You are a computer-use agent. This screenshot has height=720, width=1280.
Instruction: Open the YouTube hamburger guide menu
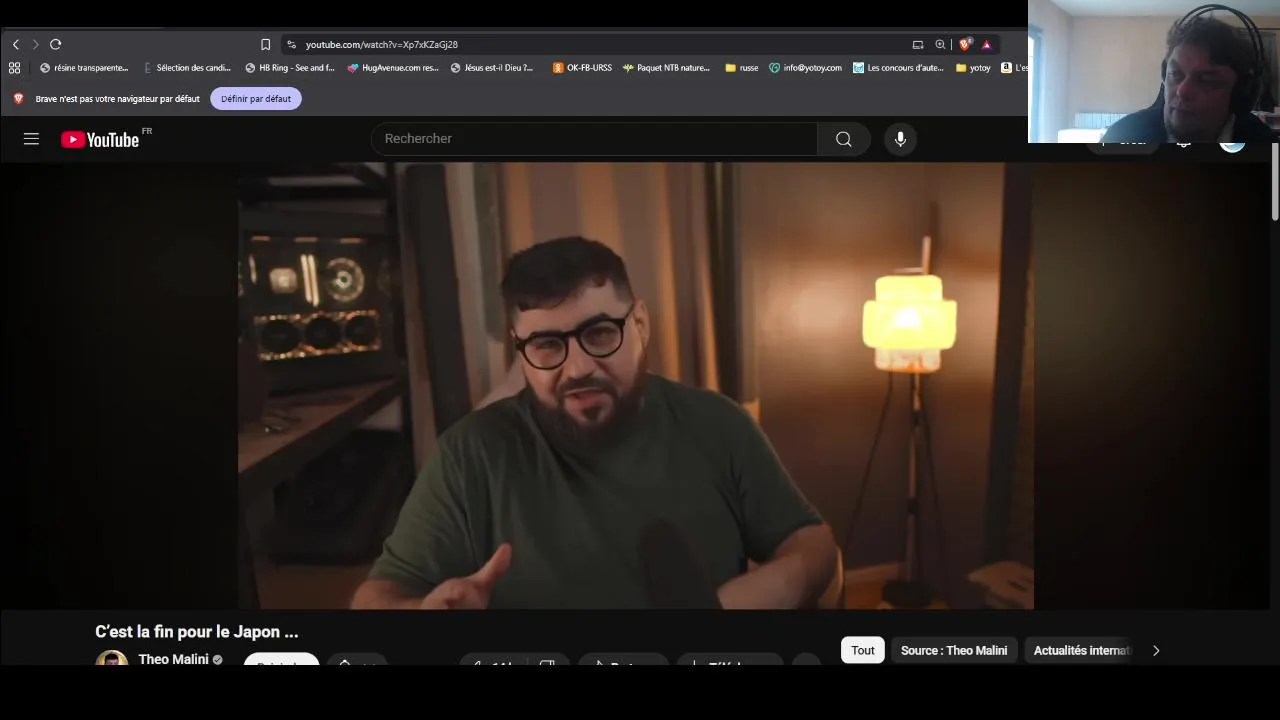(x=31, y=139)
